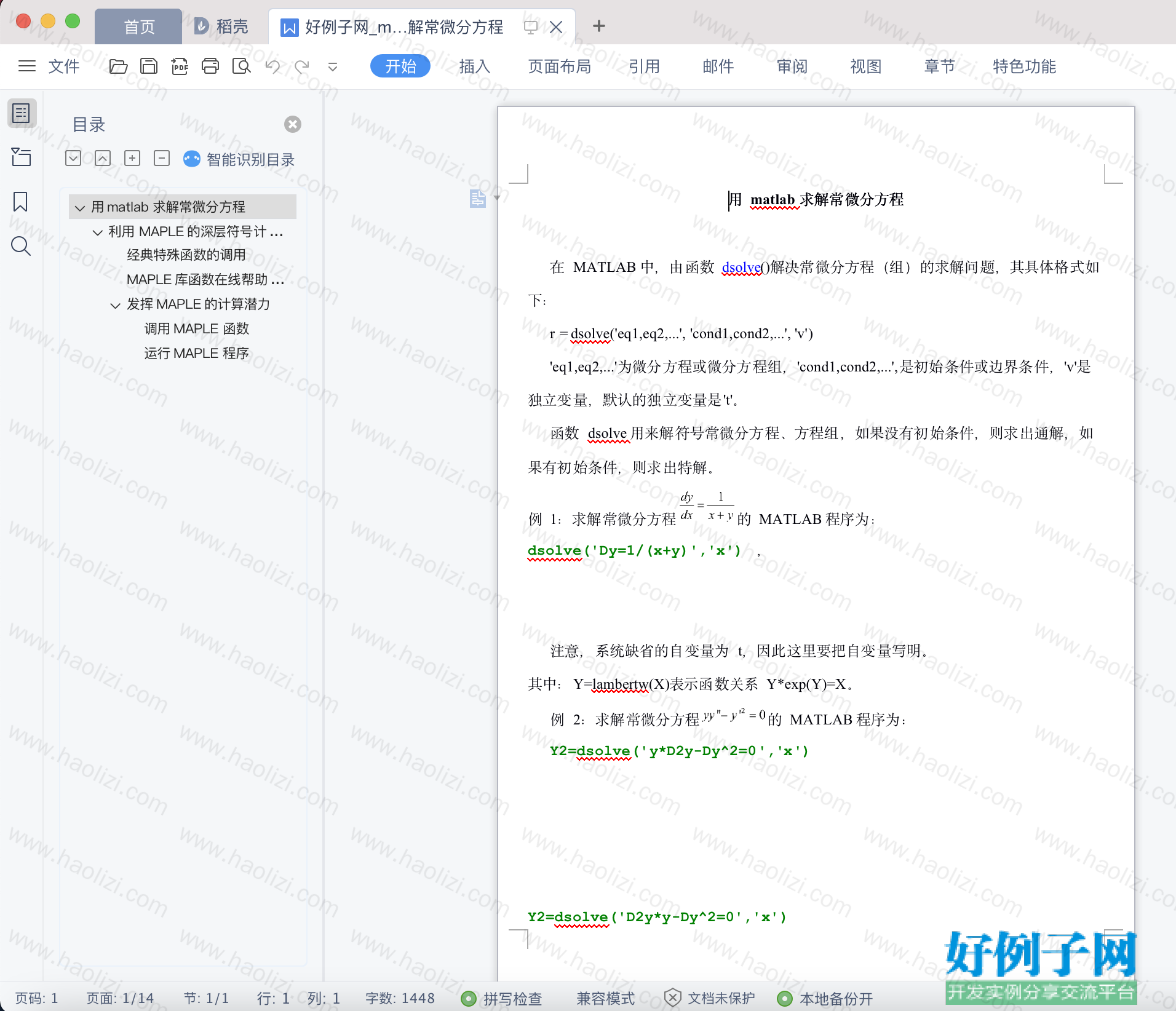The width and height of the screenshot is (1176, 1011).
Task: Expand the quick access toolbar dropdown
Action: [333, 66]
